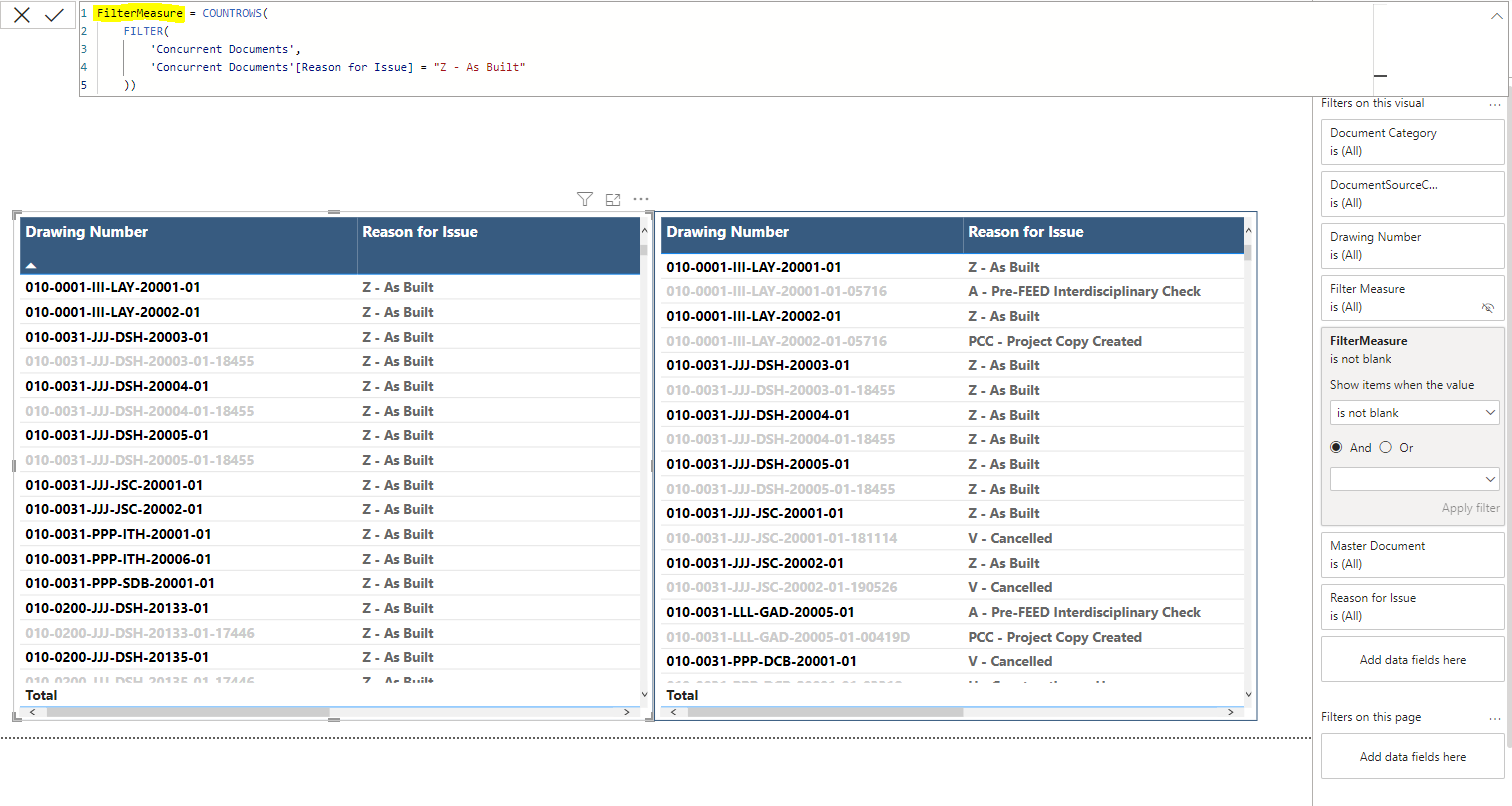The width and height of the screenshot is (1512, 806).
Task: Click left table vertical scrollbar down arrow
Action: coord(646,694)
